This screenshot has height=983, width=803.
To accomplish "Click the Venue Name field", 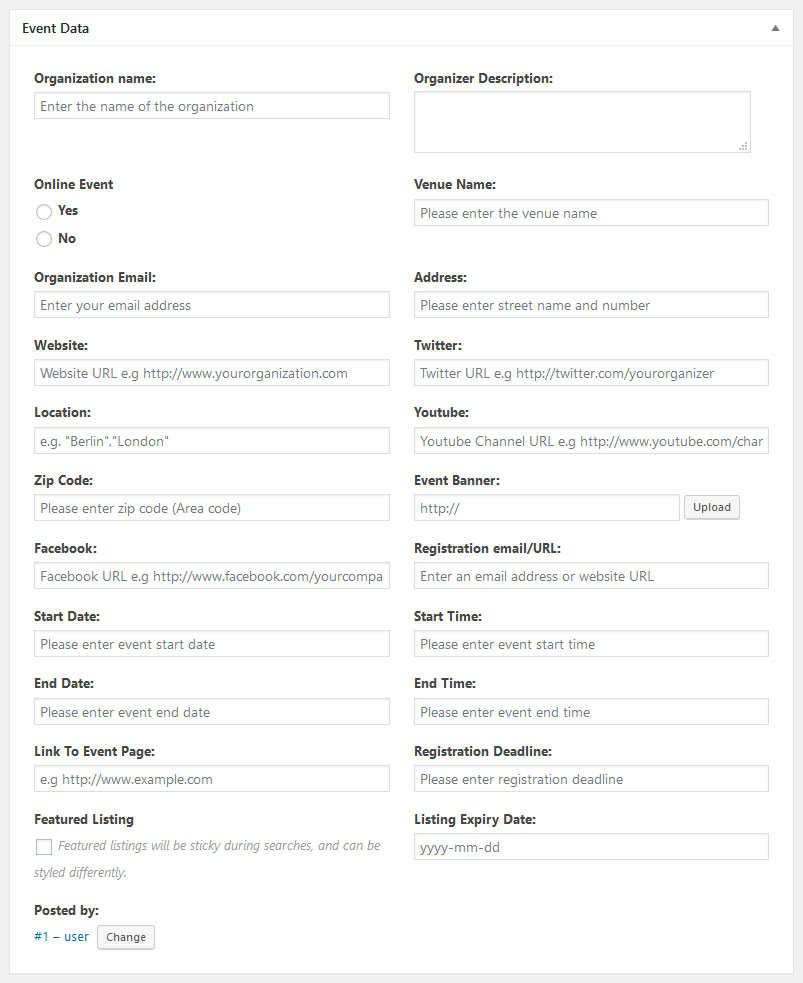I will coord(591,213).
